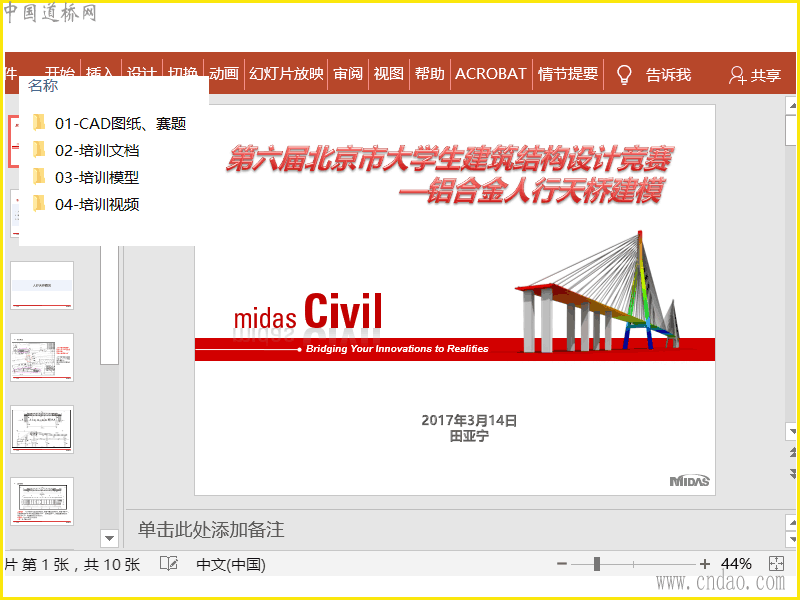Click the slide pane scroll down arrow
This screenshot has width=800, height=600.
(x=792, y=432)
